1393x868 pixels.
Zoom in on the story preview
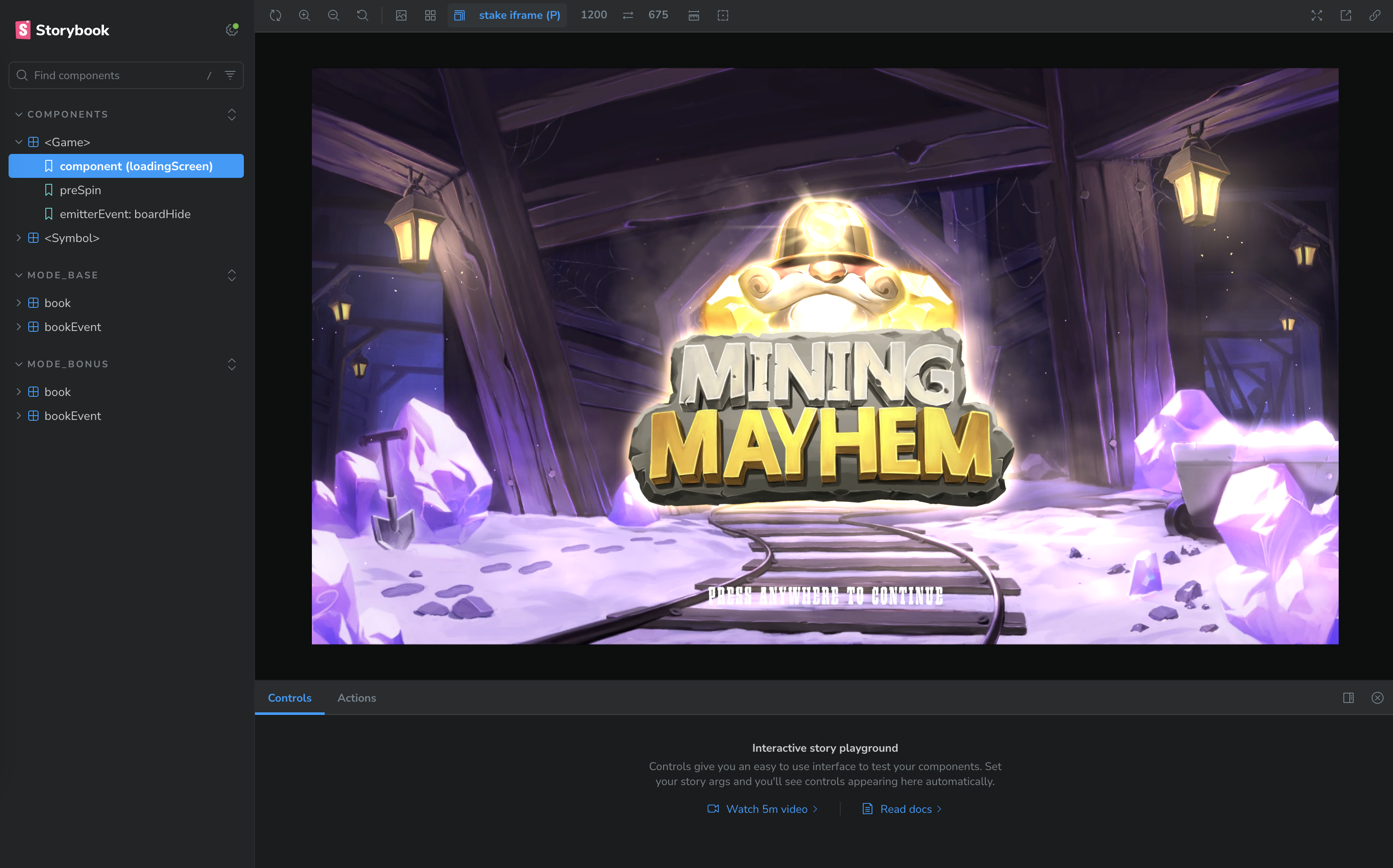pos(305,15)
